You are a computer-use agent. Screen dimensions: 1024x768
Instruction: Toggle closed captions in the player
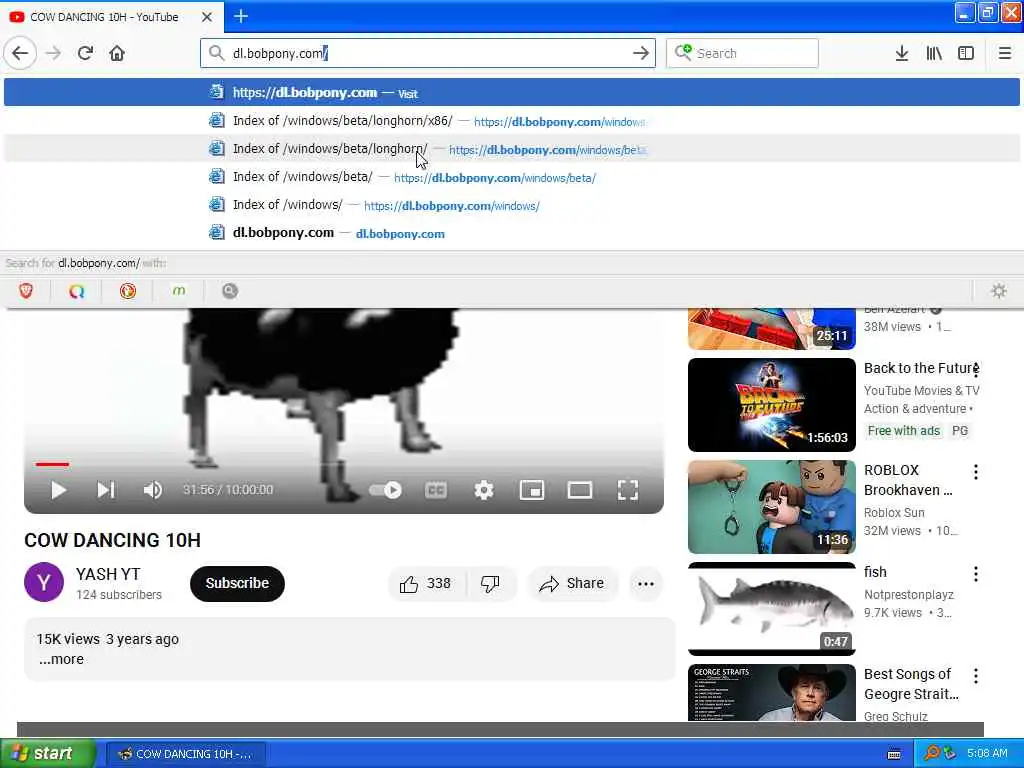coord(436,490)
